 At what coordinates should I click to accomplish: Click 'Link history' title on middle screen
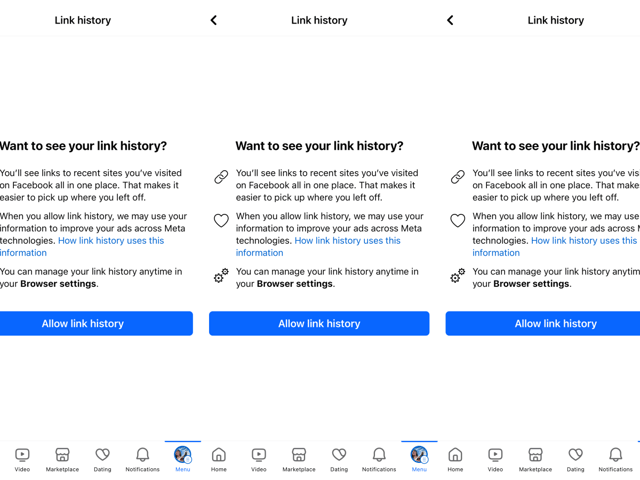click(x=319, y=20)
